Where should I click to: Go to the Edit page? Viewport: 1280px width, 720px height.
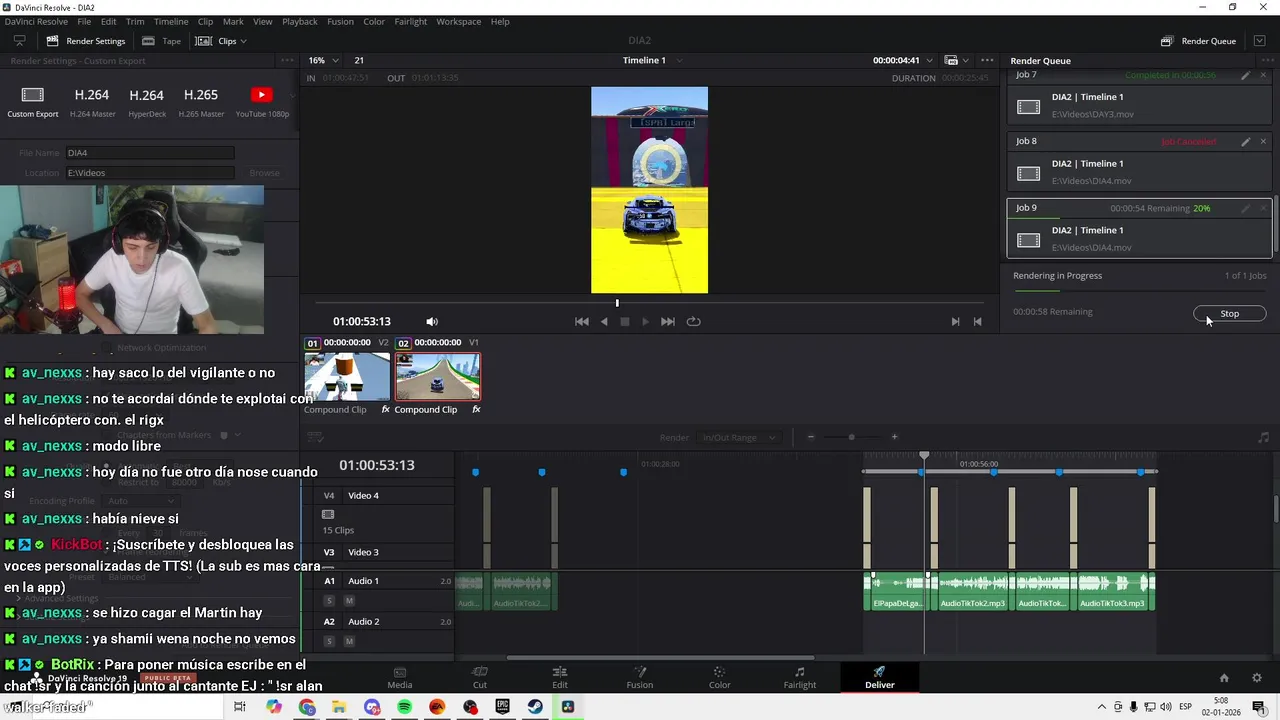(560, 677)
